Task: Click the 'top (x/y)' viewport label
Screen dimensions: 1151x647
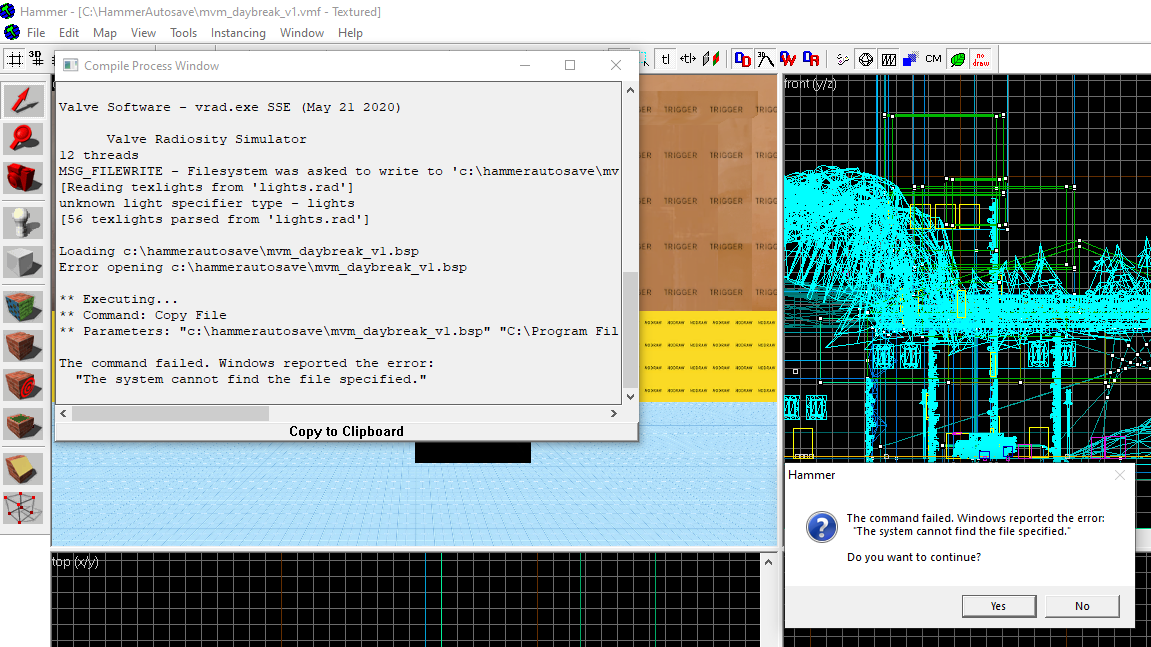Action: 75,562
